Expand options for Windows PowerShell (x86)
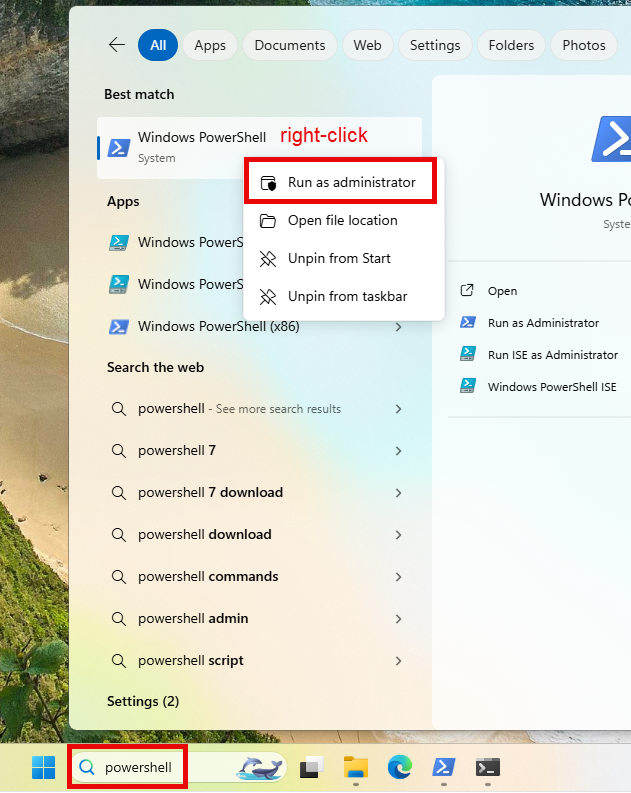The height and width of the screenshot is (793, 631). click(399, 327)
